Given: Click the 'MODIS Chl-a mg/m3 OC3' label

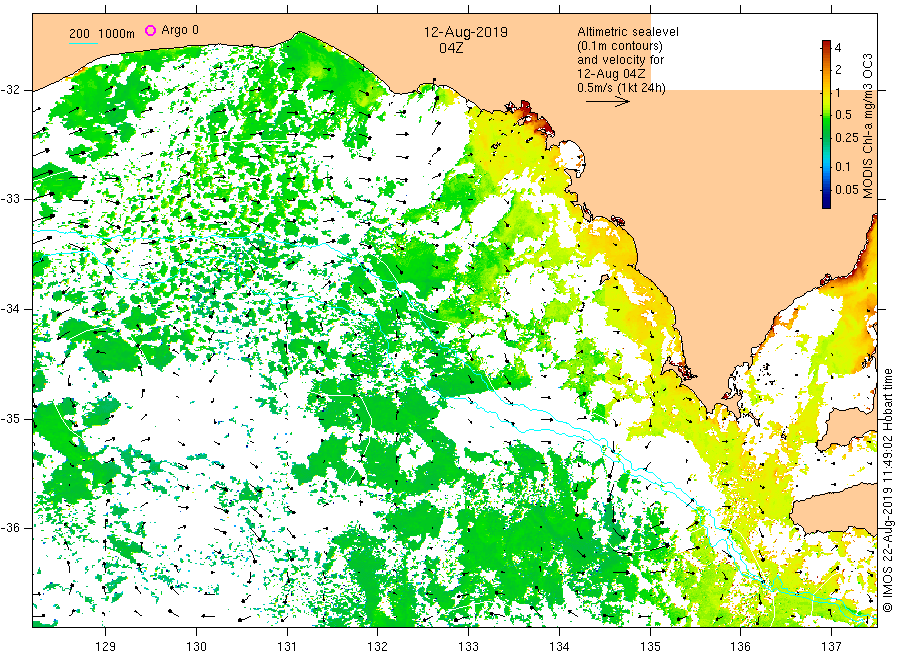Looking at the screenshot, I should tap(868, 126).
